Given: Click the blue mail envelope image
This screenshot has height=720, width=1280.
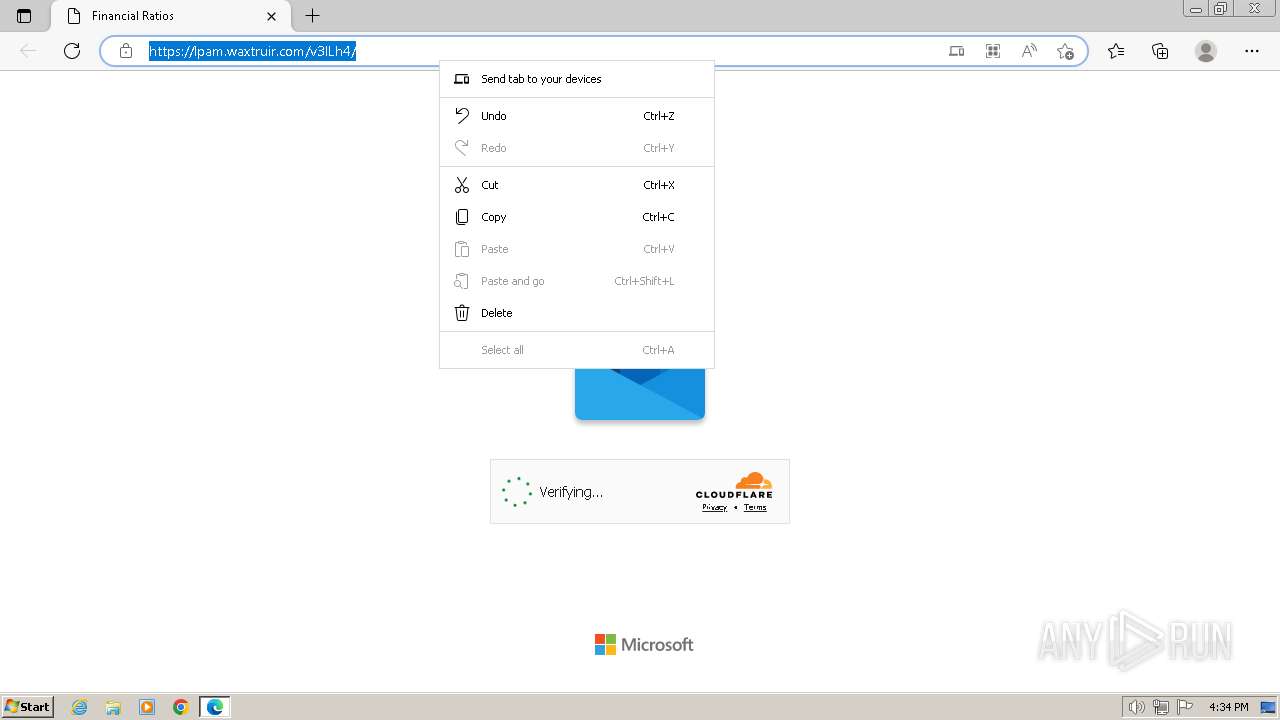Looking at the screenshot, I should click(x=640, y=394).
